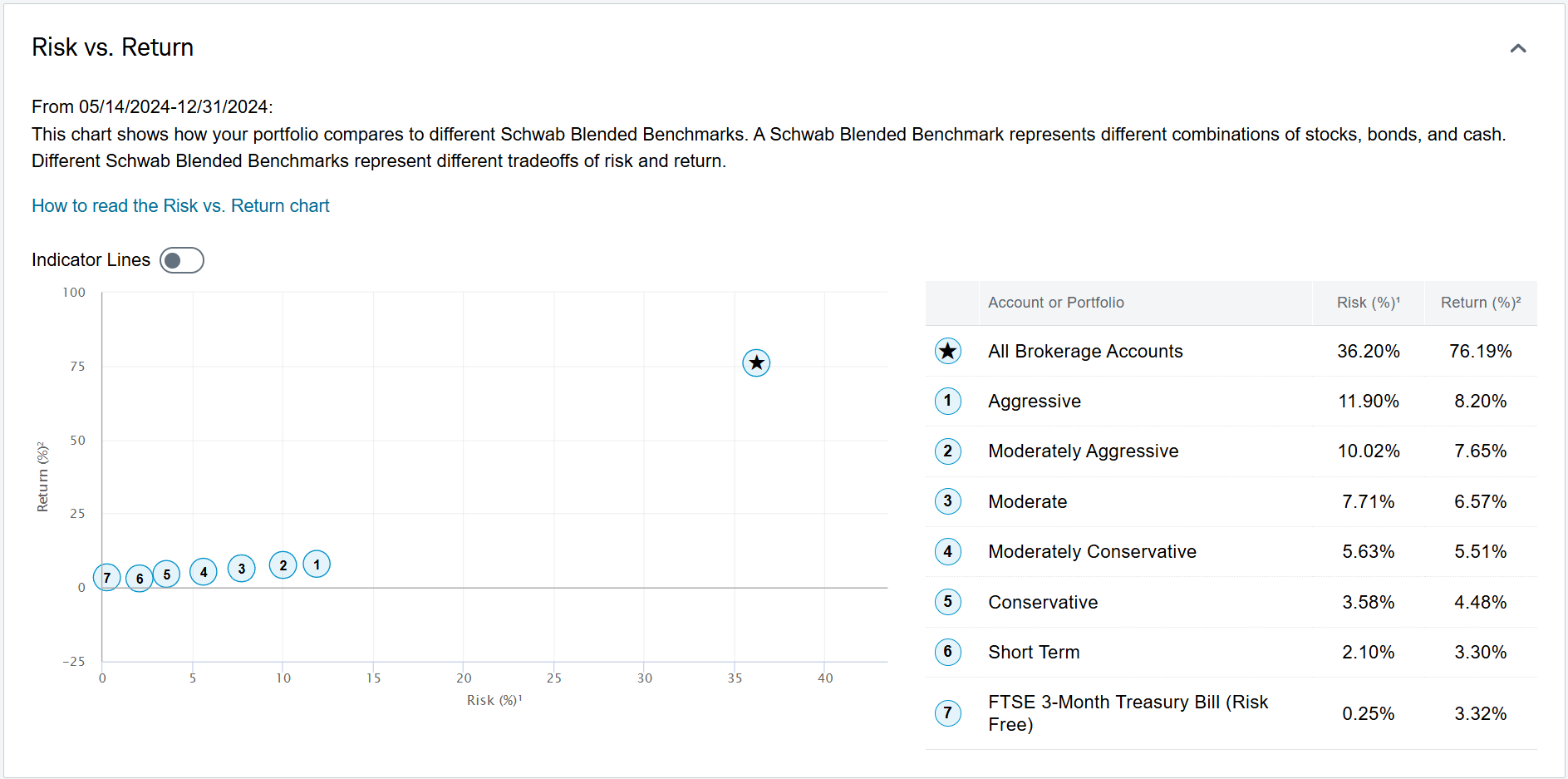Select chart point 5 on the plot

coord(167,574)
